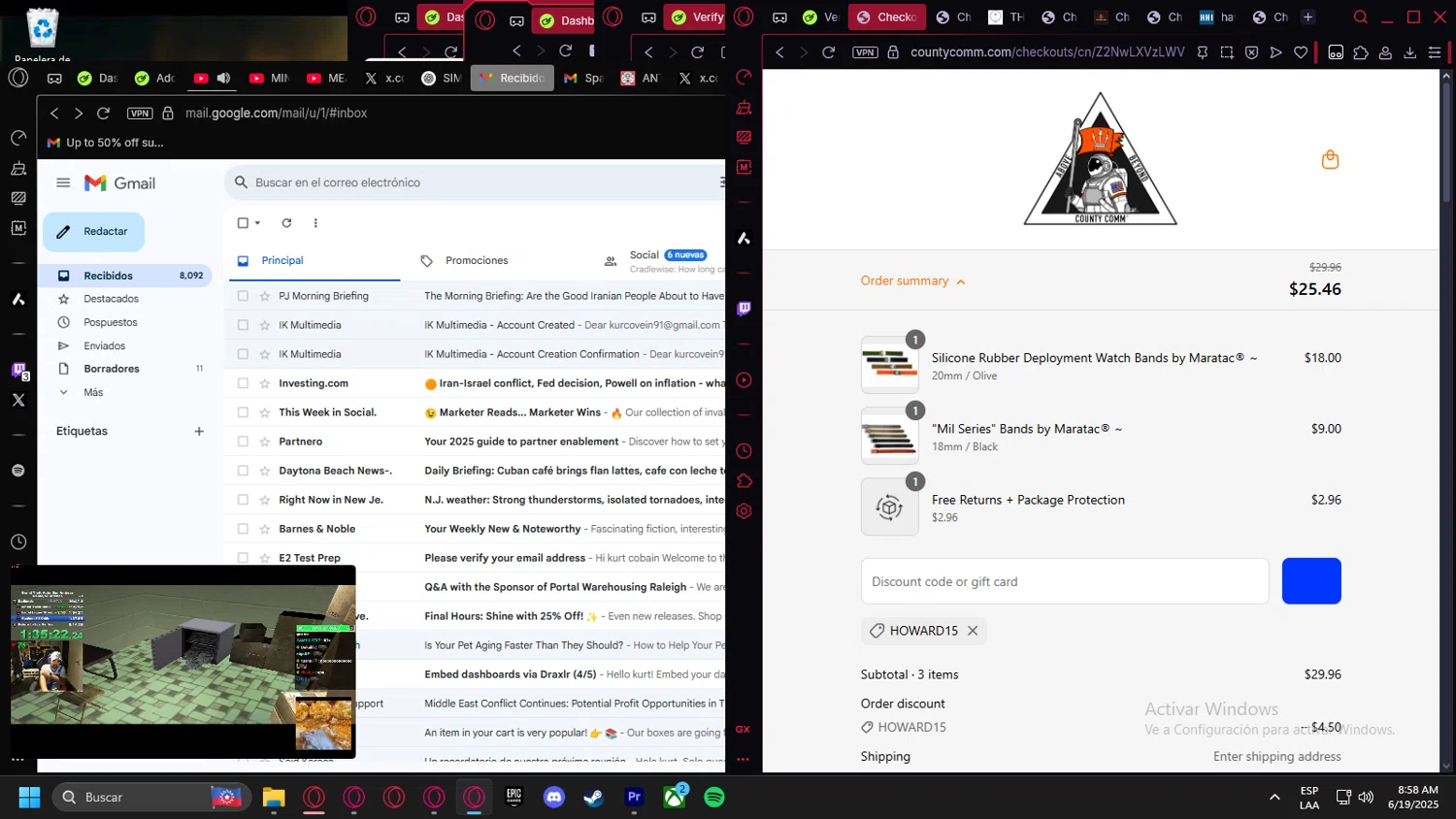The height and width of the screenshot is (819, 1456).
Task: Open the extensions cube icon in Opera toolbar
Action: 1361,52
